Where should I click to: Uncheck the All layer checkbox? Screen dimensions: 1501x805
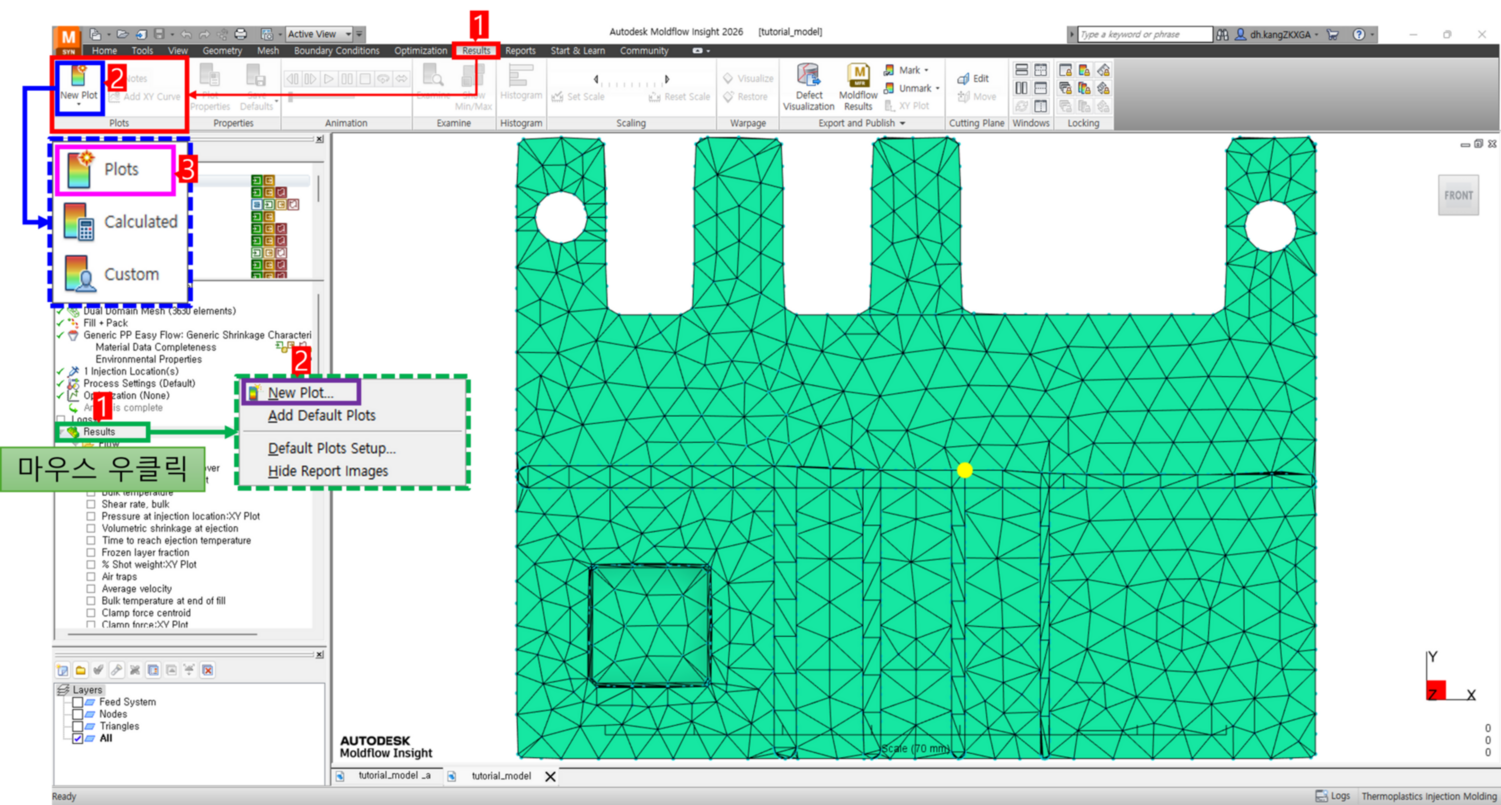pyautogui.click(x=77, y=739)
